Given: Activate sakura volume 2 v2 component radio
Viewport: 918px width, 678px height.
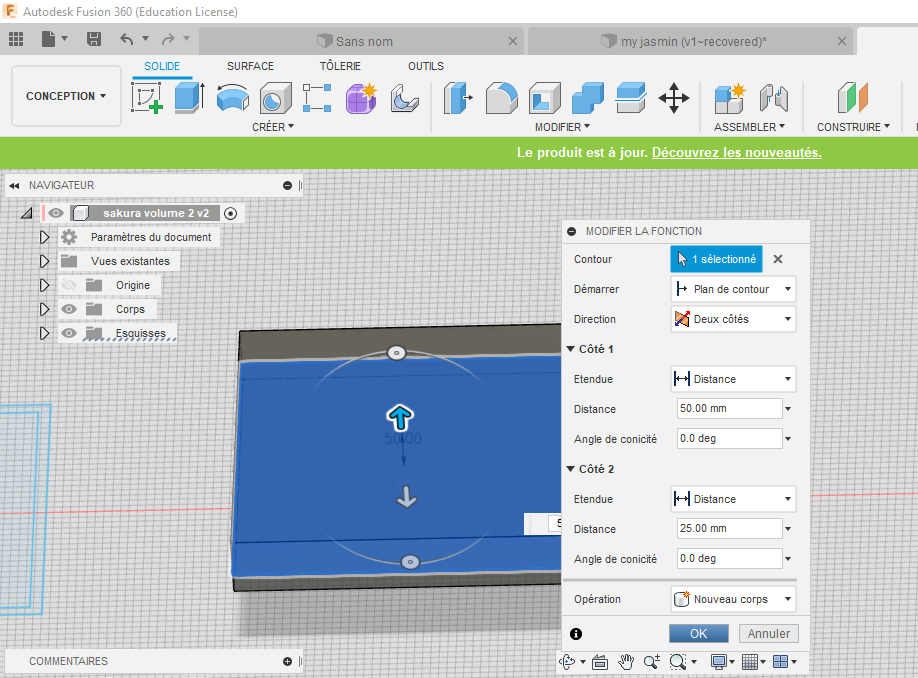Looking at the screenshot, I should pyautogui.click(x=231, y=214).
